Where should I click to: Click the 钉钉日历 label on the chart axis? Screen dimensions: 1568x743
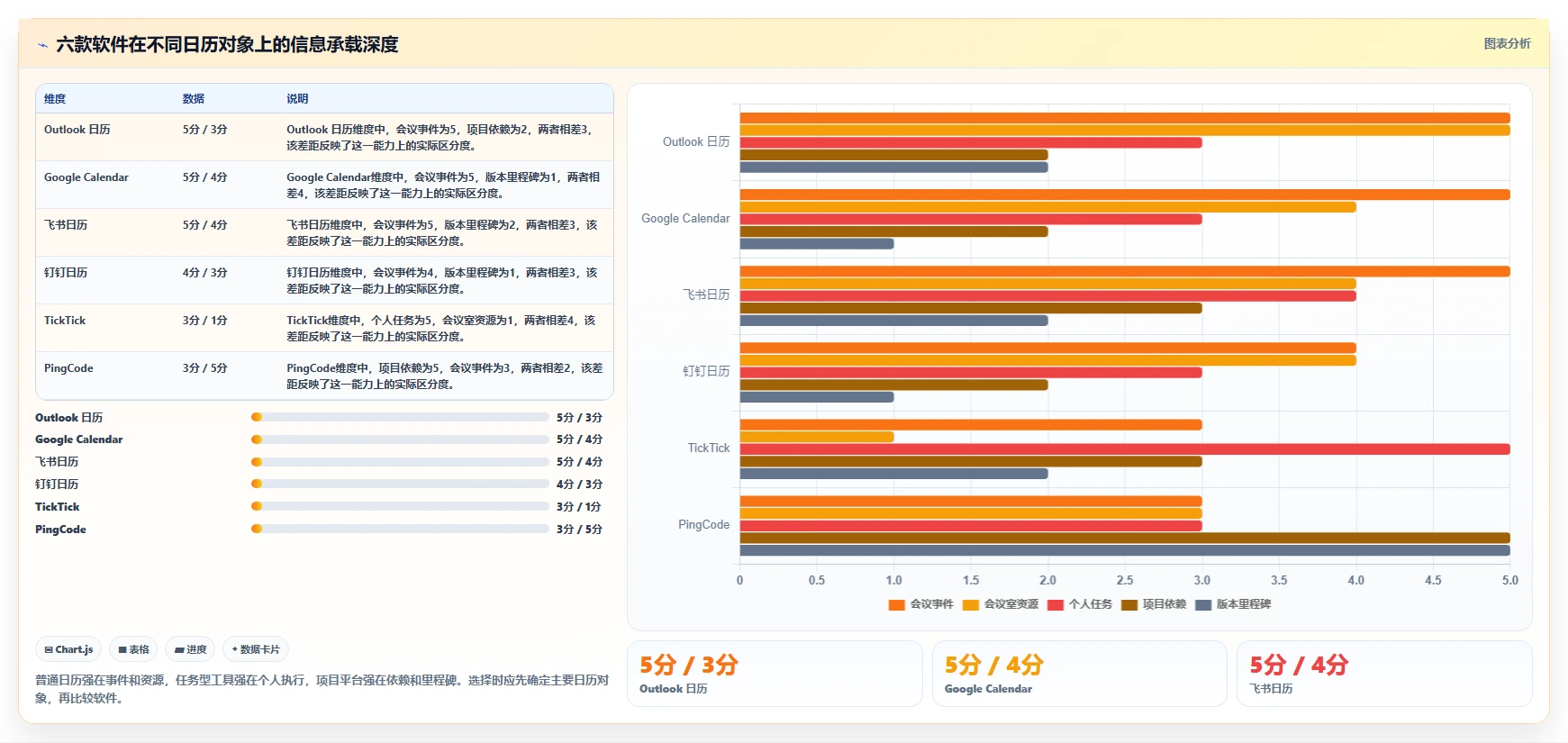click(x=706, y=372)
